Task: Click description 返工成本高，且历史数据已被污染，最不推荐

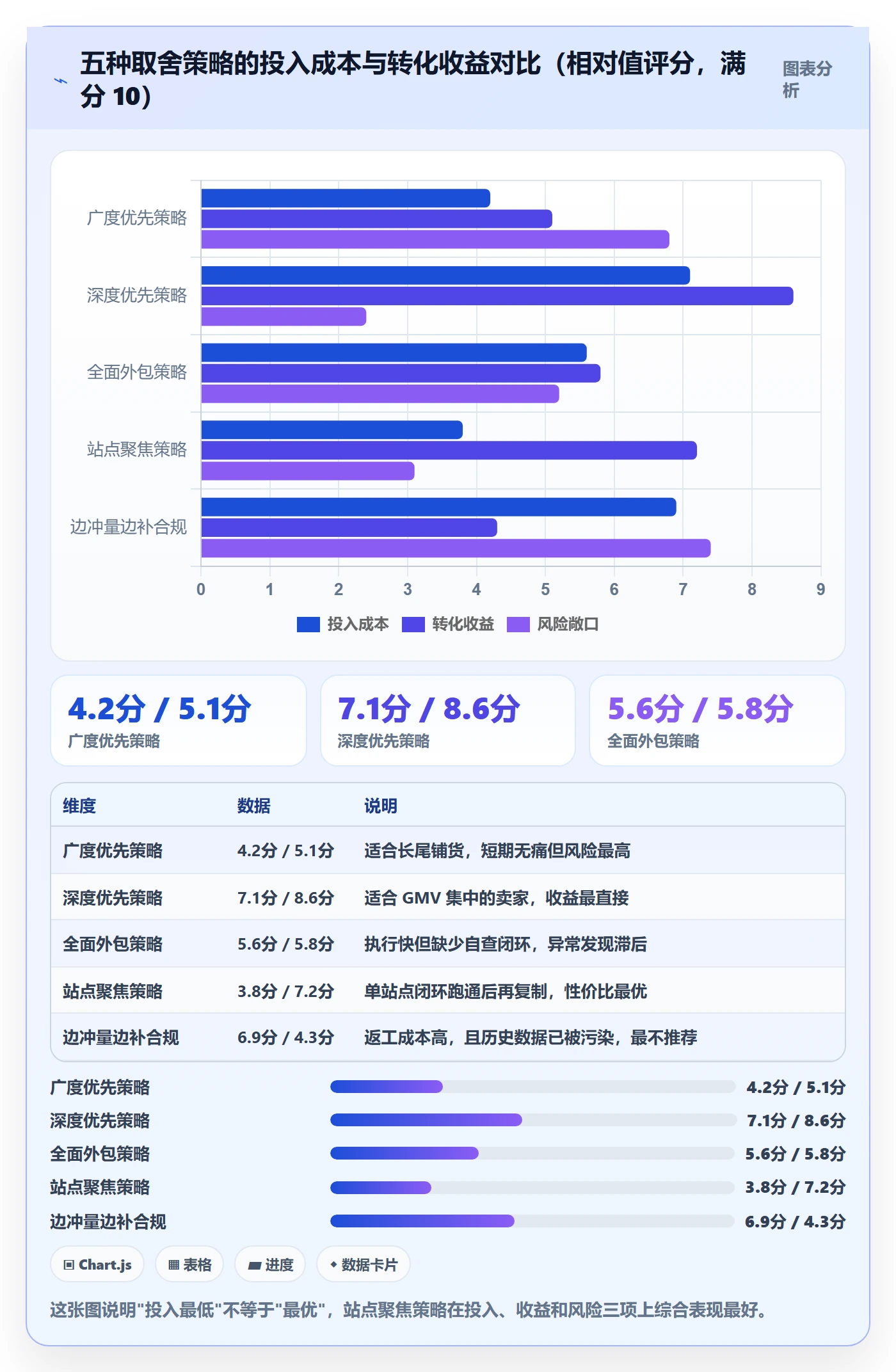Action: [x=531, y=1037]
